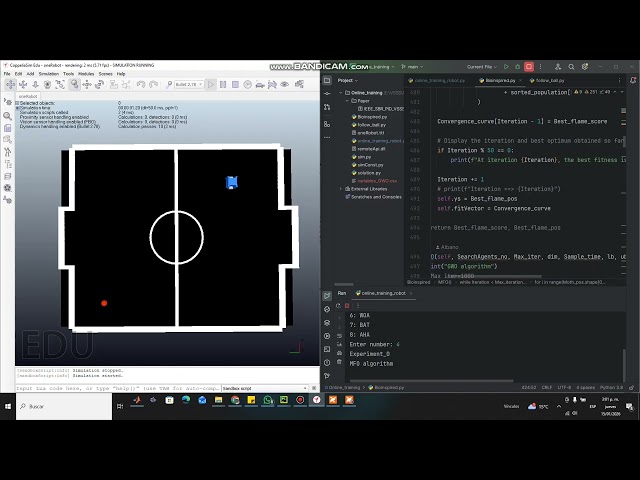The width and height of the screenshot is (640, 480).
Task: Collapse the Simulation time info block
Action: click(18, 108)
